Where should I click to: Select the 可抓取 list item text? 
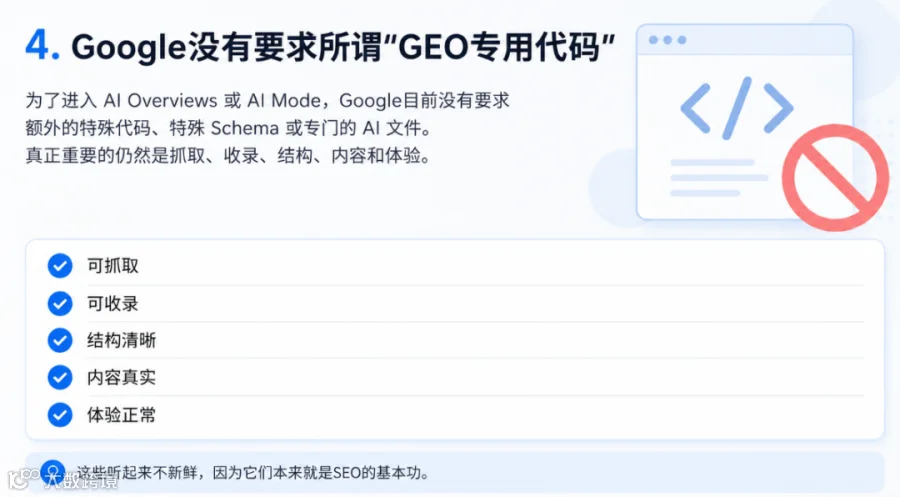(x=112, y=266)
